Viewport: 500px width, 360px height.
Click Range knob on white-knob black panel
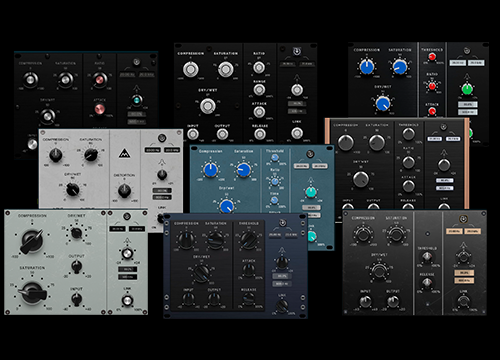[259, 90]
